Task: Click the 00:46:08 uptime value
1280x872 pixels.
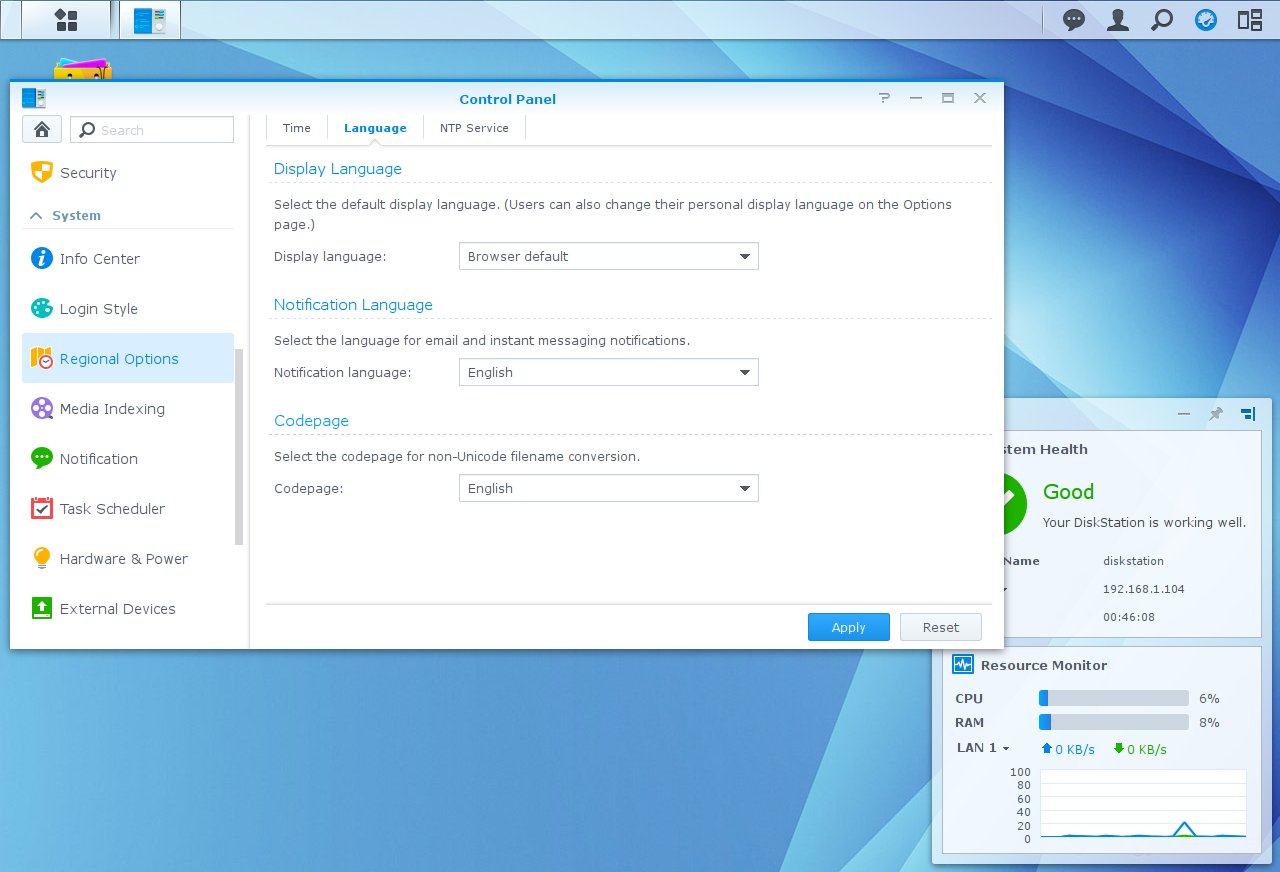Action: [x=1128, y=617]
